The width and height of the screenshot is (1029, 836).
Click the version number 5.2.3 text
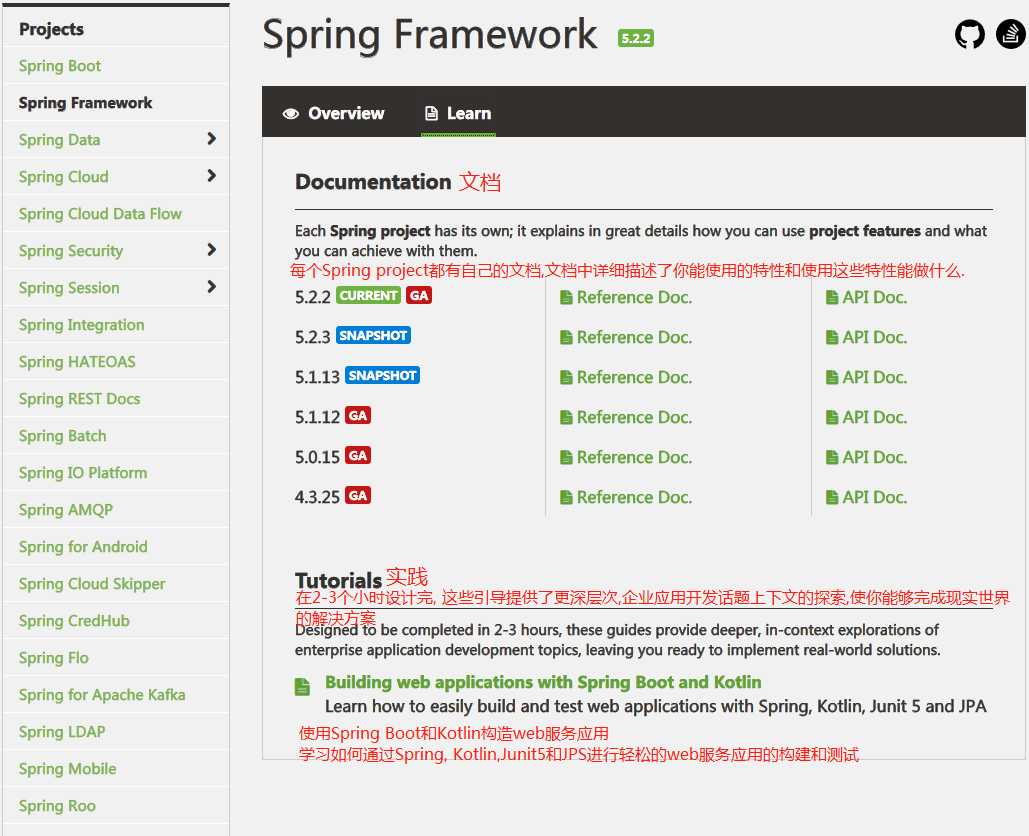point(312,337)
